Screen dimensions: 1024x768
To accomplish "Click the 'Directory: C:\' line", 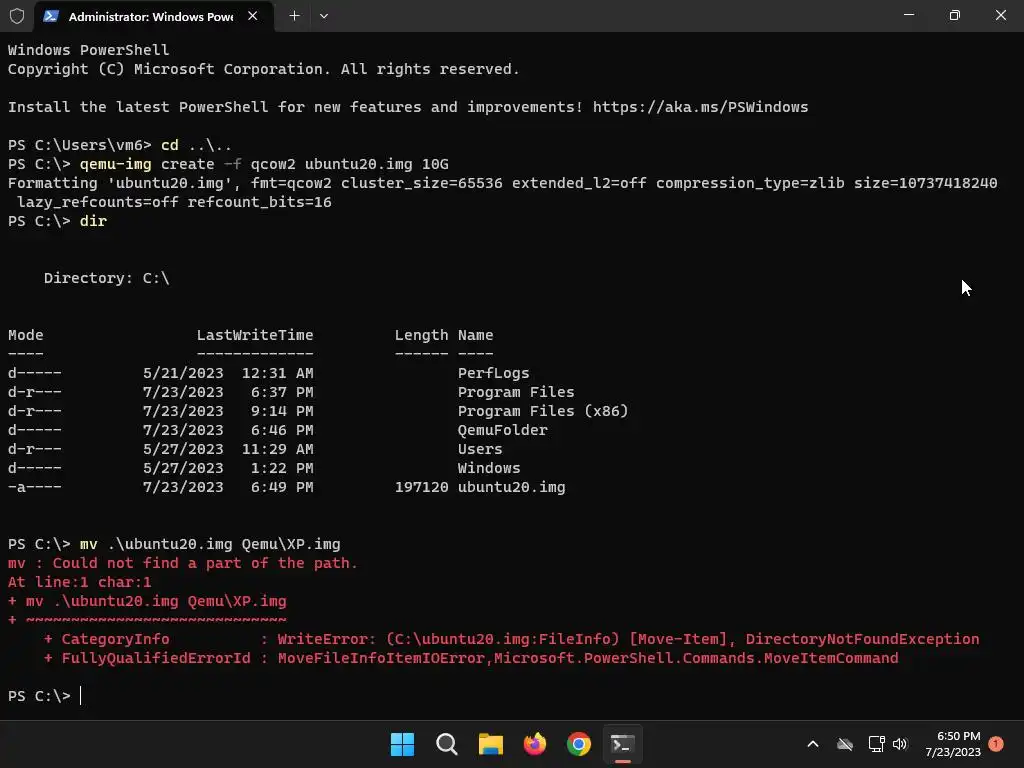I will pos(106,278).
